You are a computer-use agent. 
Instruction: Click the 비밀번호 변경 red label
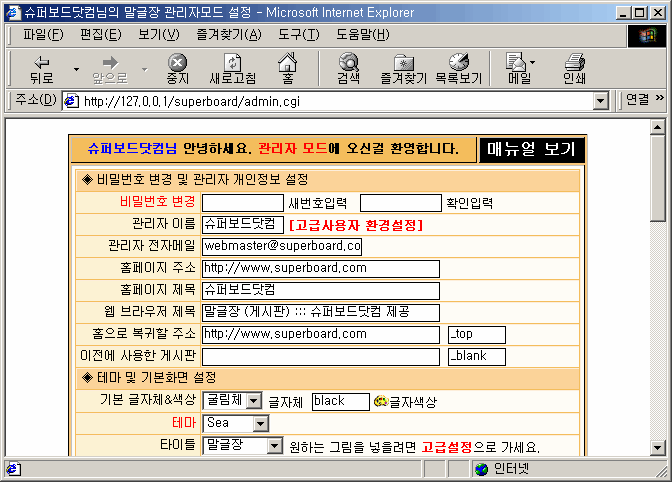tap(158, 201)
